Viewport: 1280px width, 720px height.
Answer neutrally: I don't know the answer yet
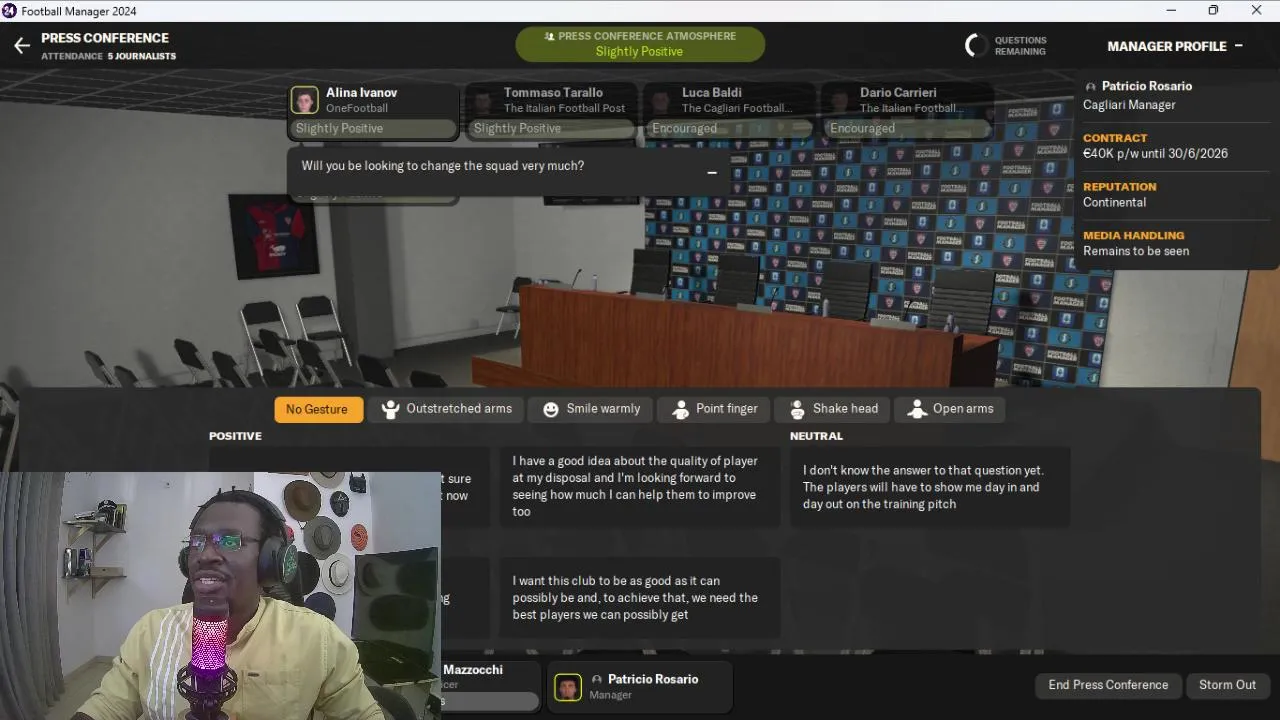[929, 487]
